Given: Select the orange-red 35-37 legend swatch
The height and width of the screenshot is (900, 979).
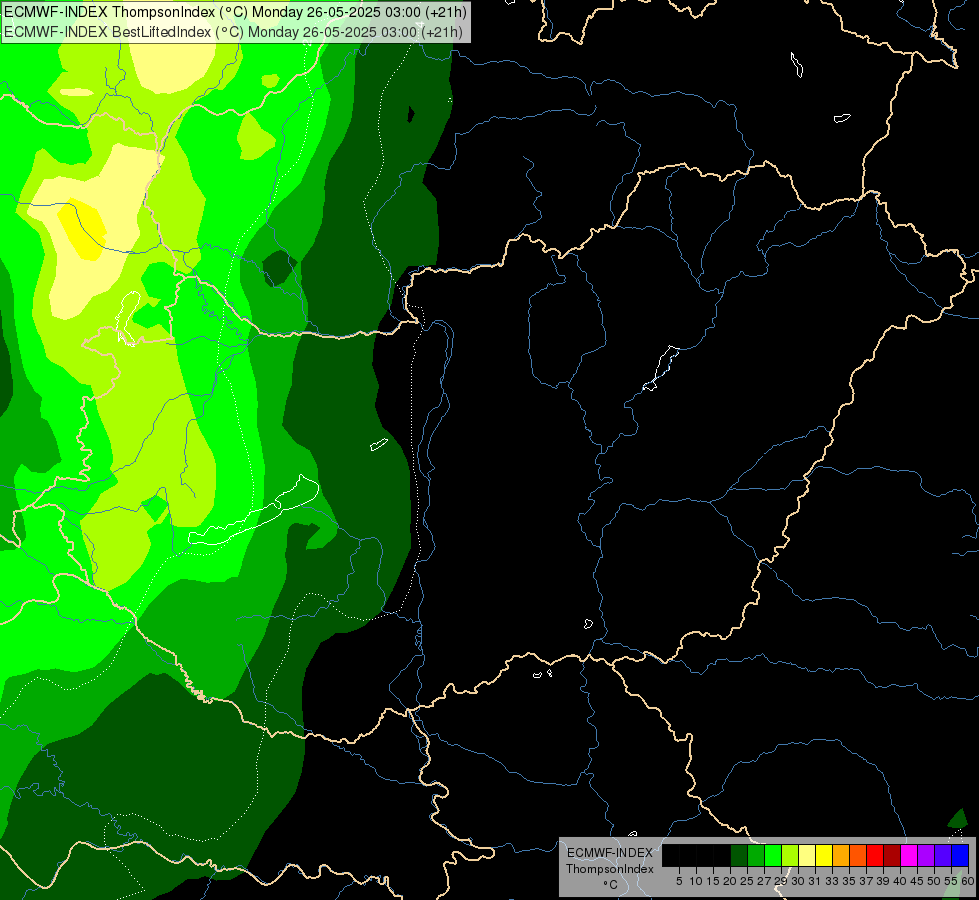Looking at the screenshot, I should coord(858,855).
